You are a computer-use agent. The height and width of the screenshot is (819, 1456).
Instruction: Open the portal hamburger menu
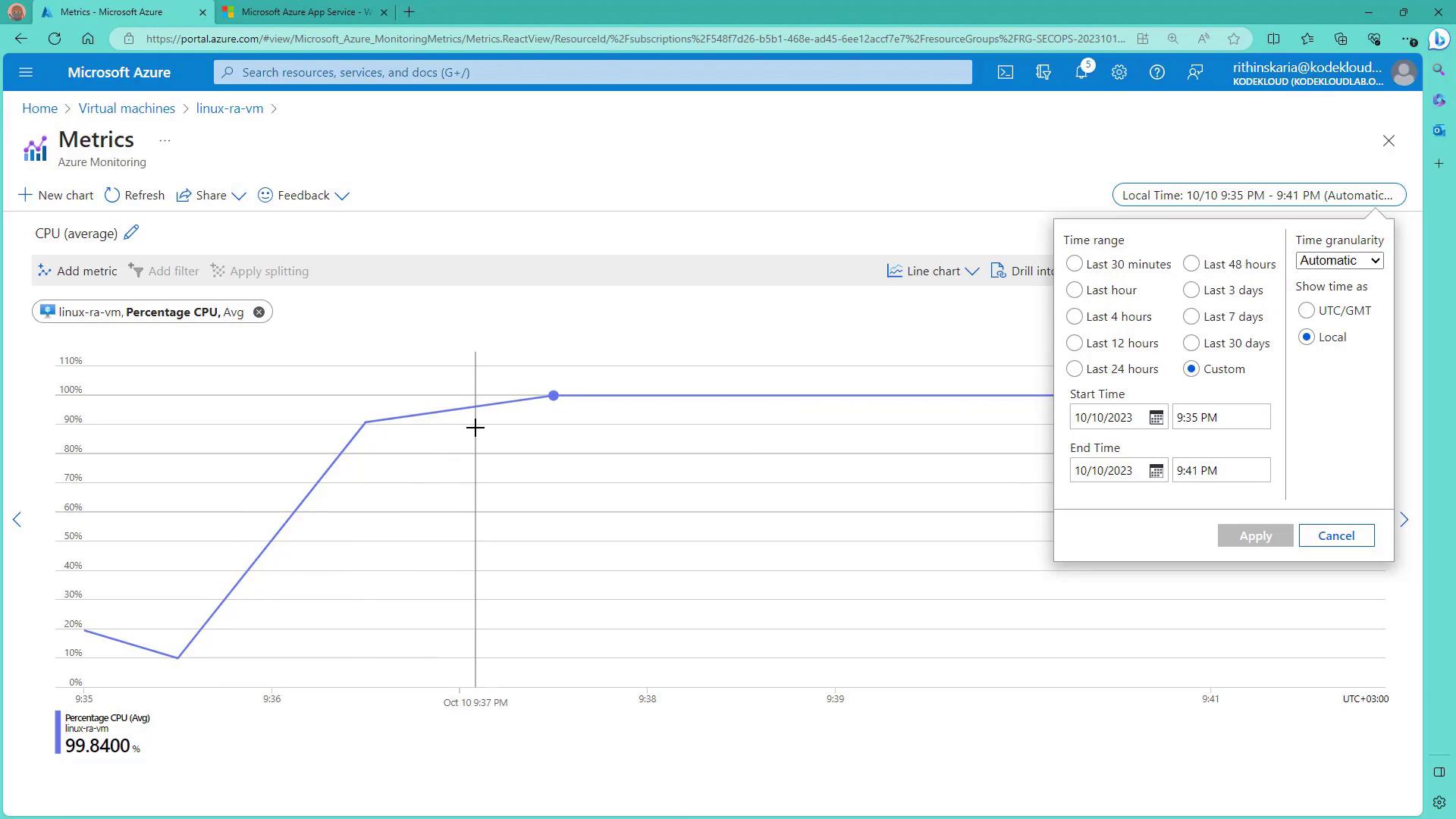pyautogui.click(x=26, y=72)
